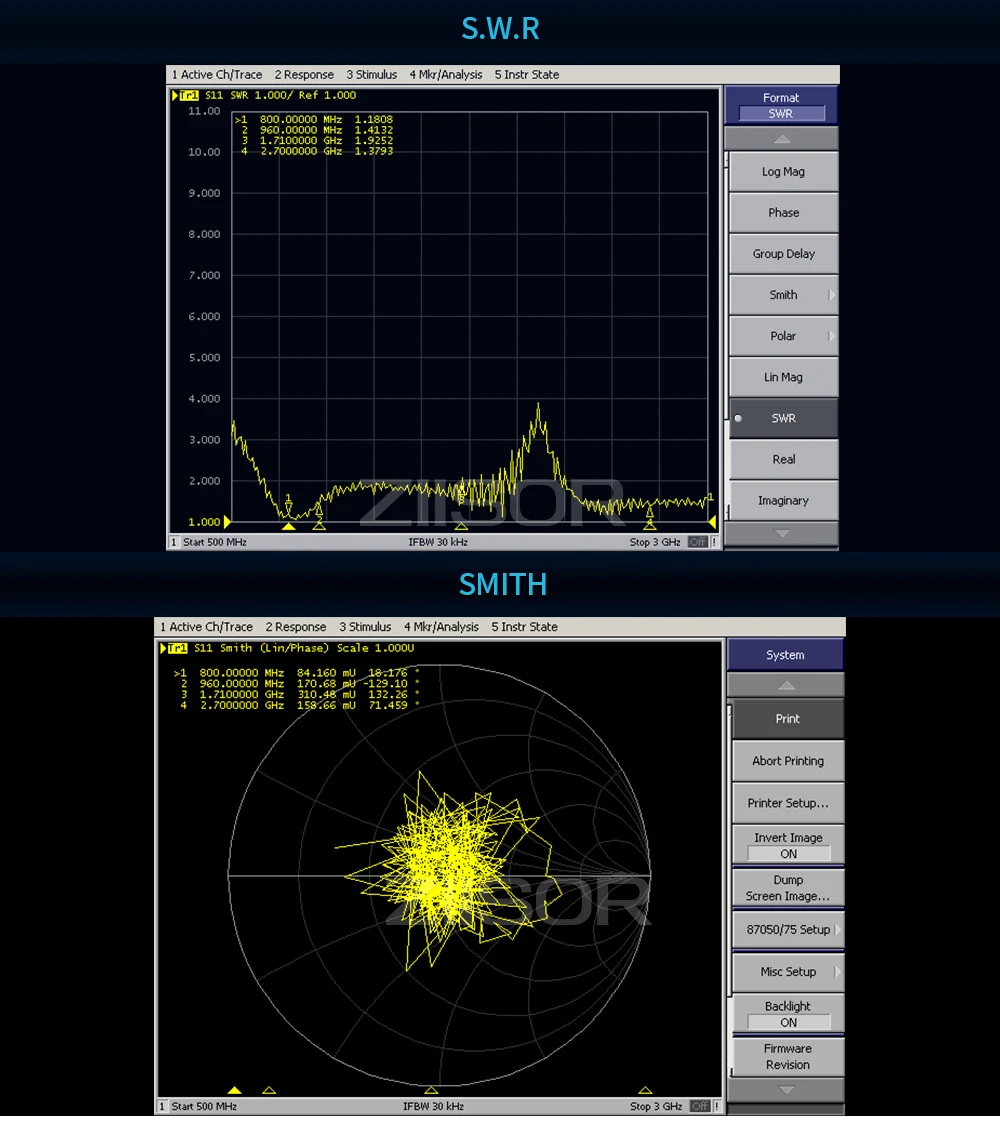The image size is (1000, 1131).
Task: Open Mkr/Analysis menu in SWR window
Action: (x=445, y=74)
